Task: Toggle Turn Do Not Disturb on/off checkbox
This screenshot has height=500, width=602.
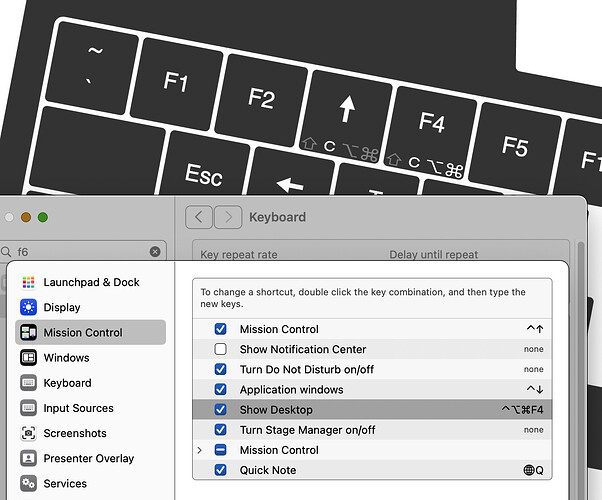Action: tap(220, 369)
